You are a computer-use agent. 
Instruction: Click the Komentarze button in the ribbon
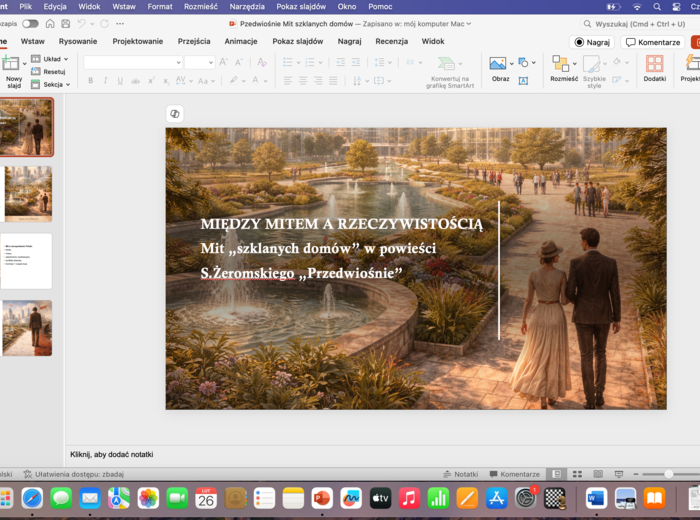[653, 42]
